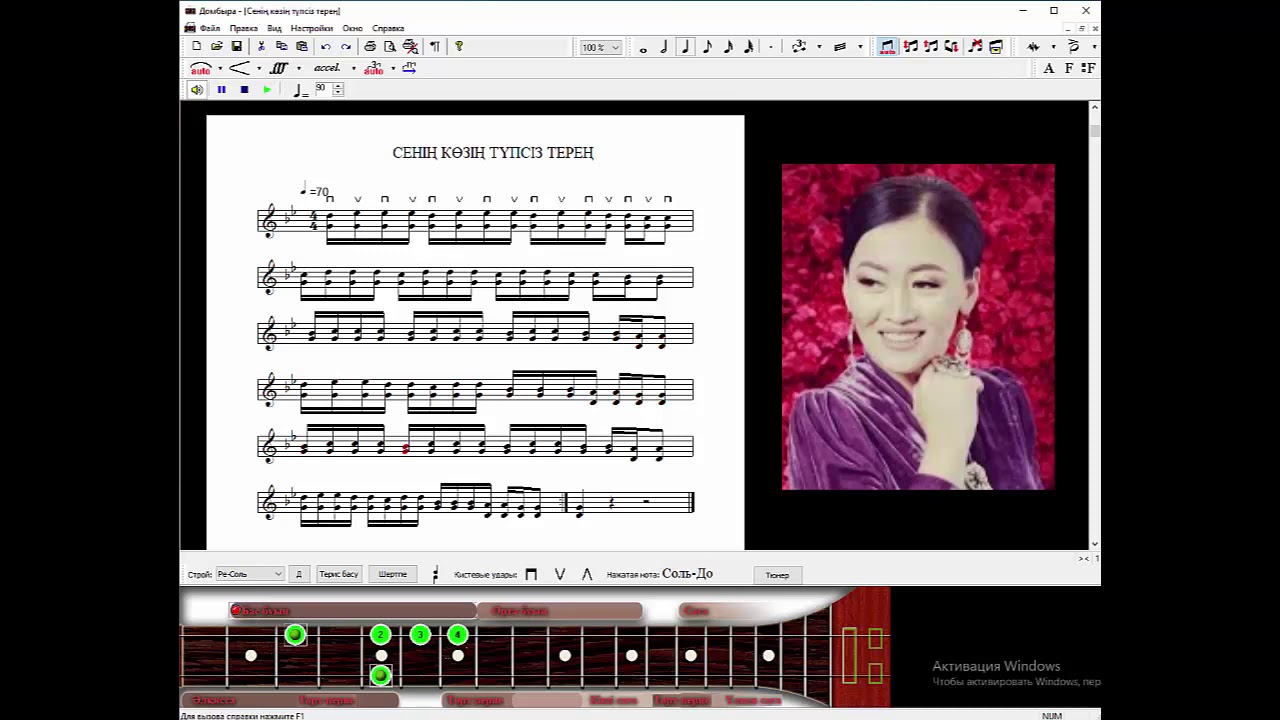Create a new document
Screen dimensions: 1280x720
pos(196,46)
